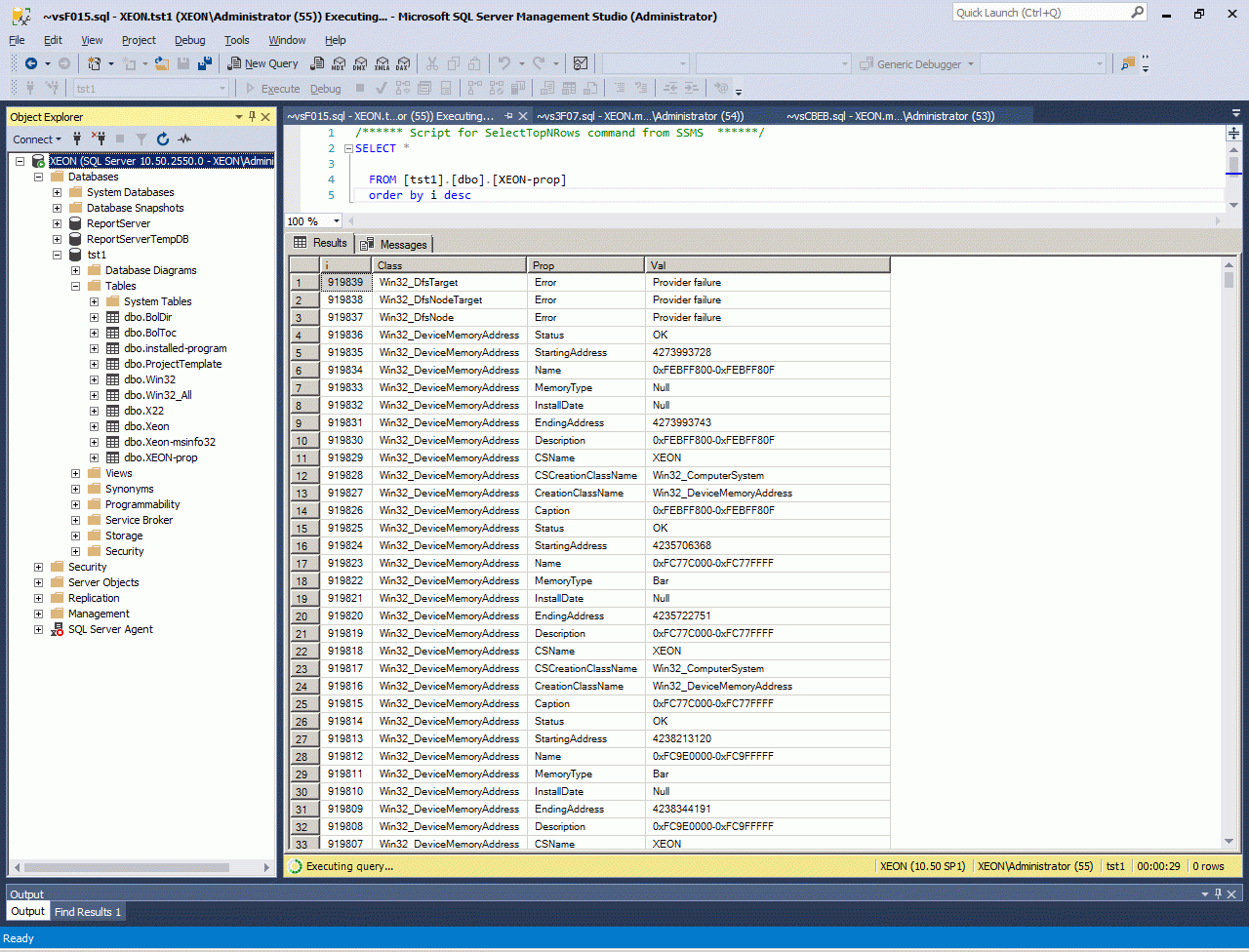
Task: Click the Generic Debugger button
Action: 917,64
